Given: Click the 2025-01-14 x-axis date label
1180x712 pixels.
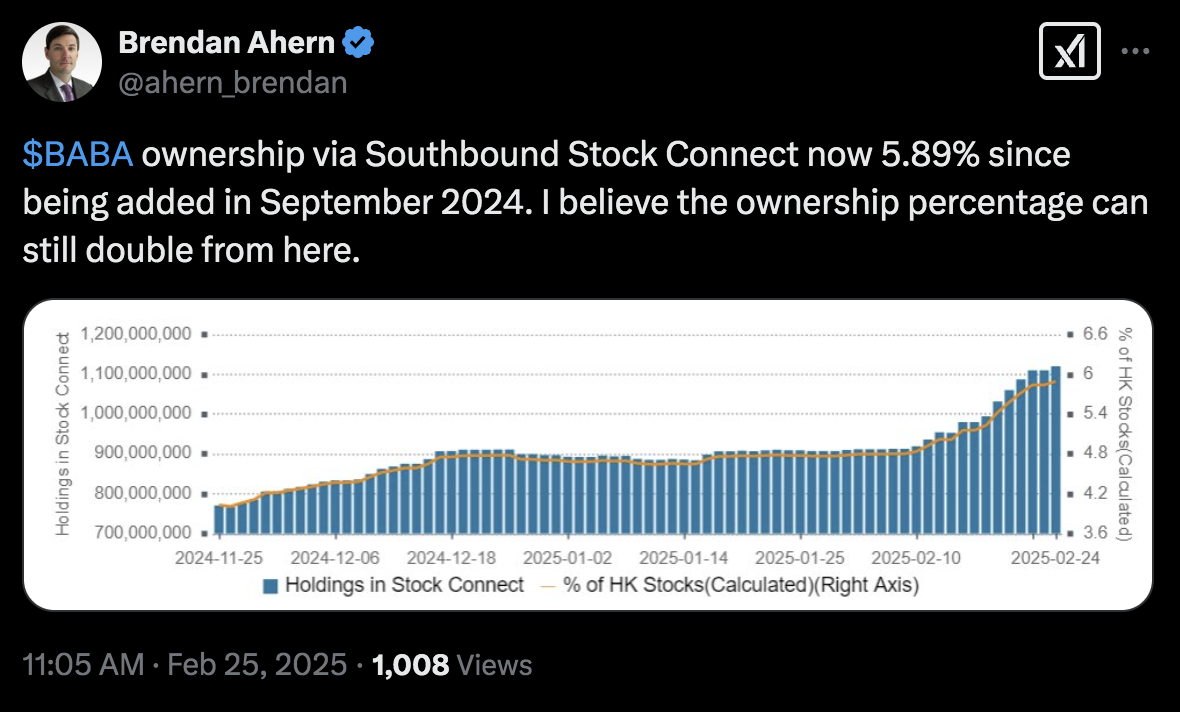Looking at the screenshot, I should [x=683, y=558].
